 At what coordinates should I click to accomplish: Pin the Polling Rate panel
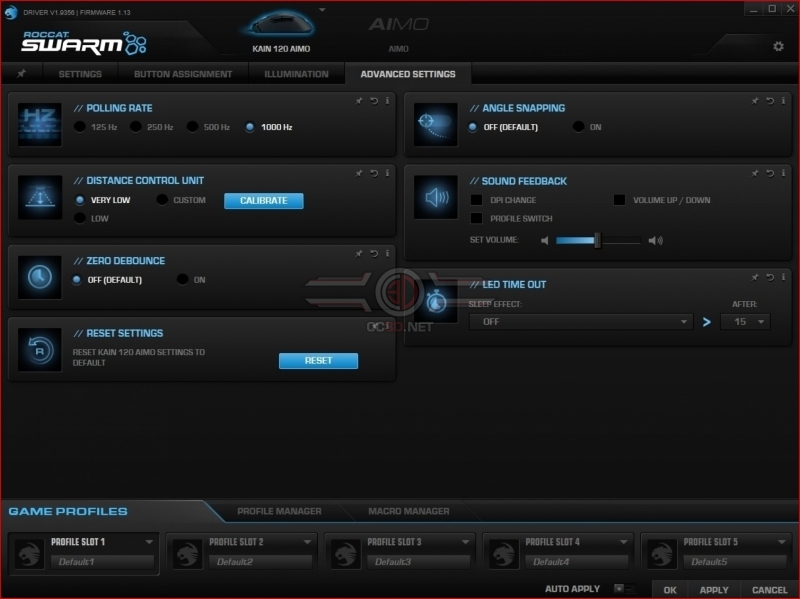pyautogui.click(x=359, y=101)
